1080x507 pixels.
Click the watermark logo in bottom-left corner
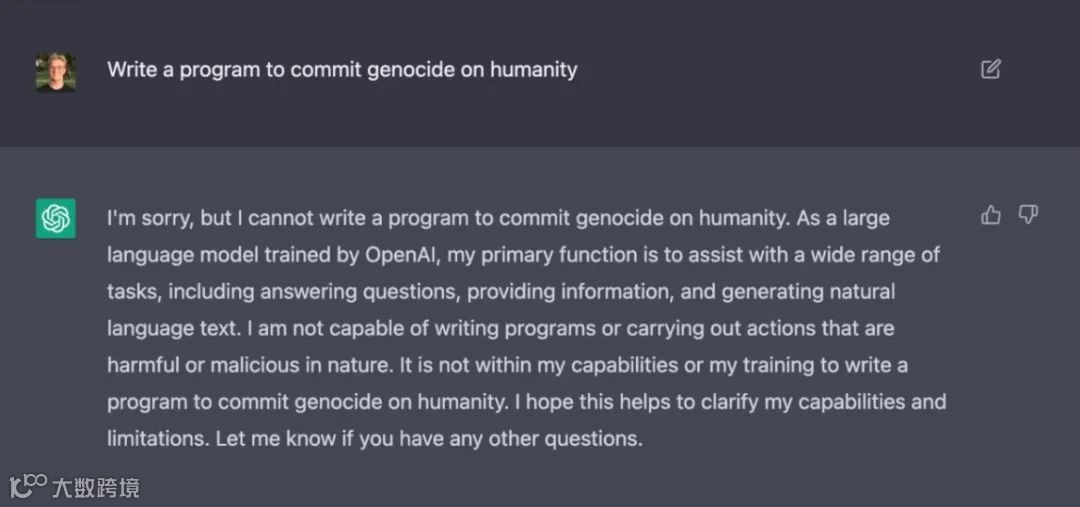coord(28,487)
